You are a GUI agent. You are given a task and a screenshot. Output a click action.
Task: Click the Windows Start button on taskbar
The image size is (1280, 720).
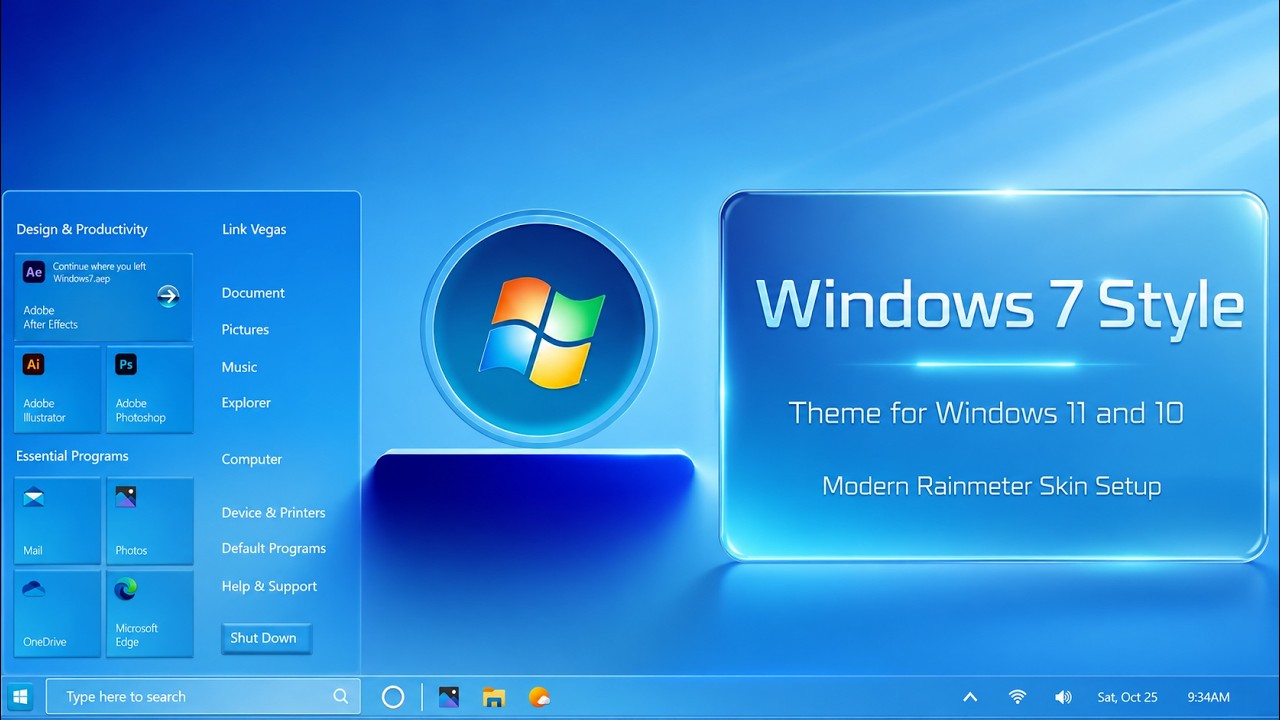[19, 697]
